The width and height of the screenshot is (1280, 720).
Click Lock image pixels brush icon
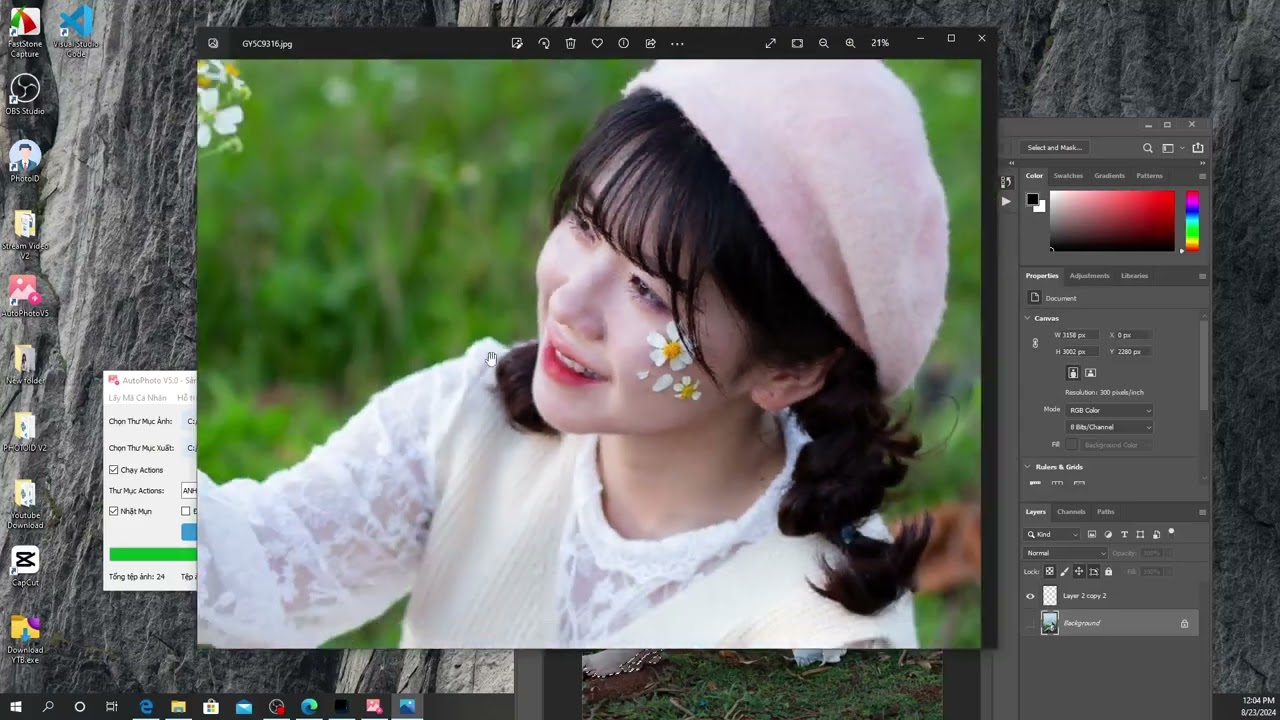tap(1064, 571)
